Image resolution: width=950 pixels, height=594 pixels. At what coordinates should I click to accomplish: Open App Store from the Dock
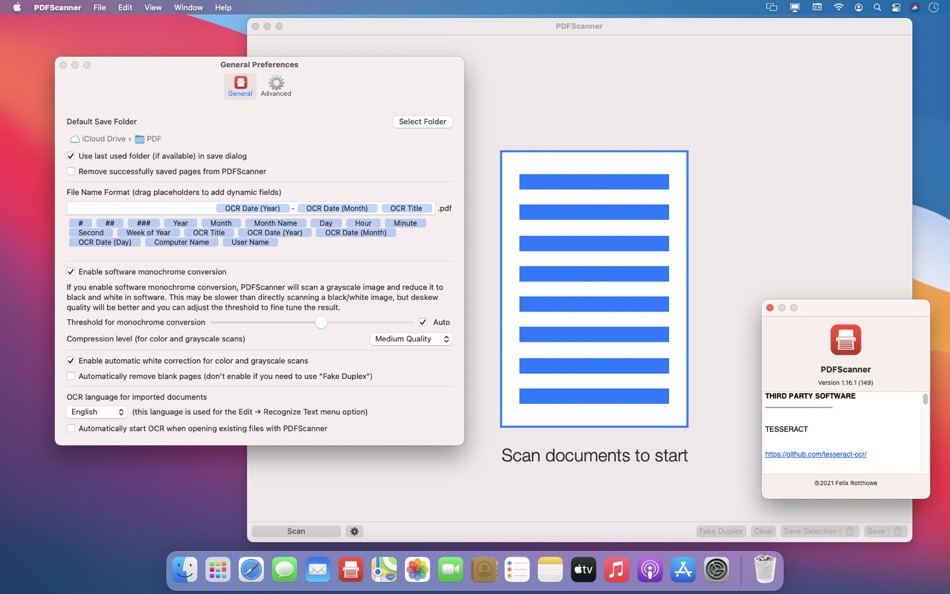[x=683, y=570]
